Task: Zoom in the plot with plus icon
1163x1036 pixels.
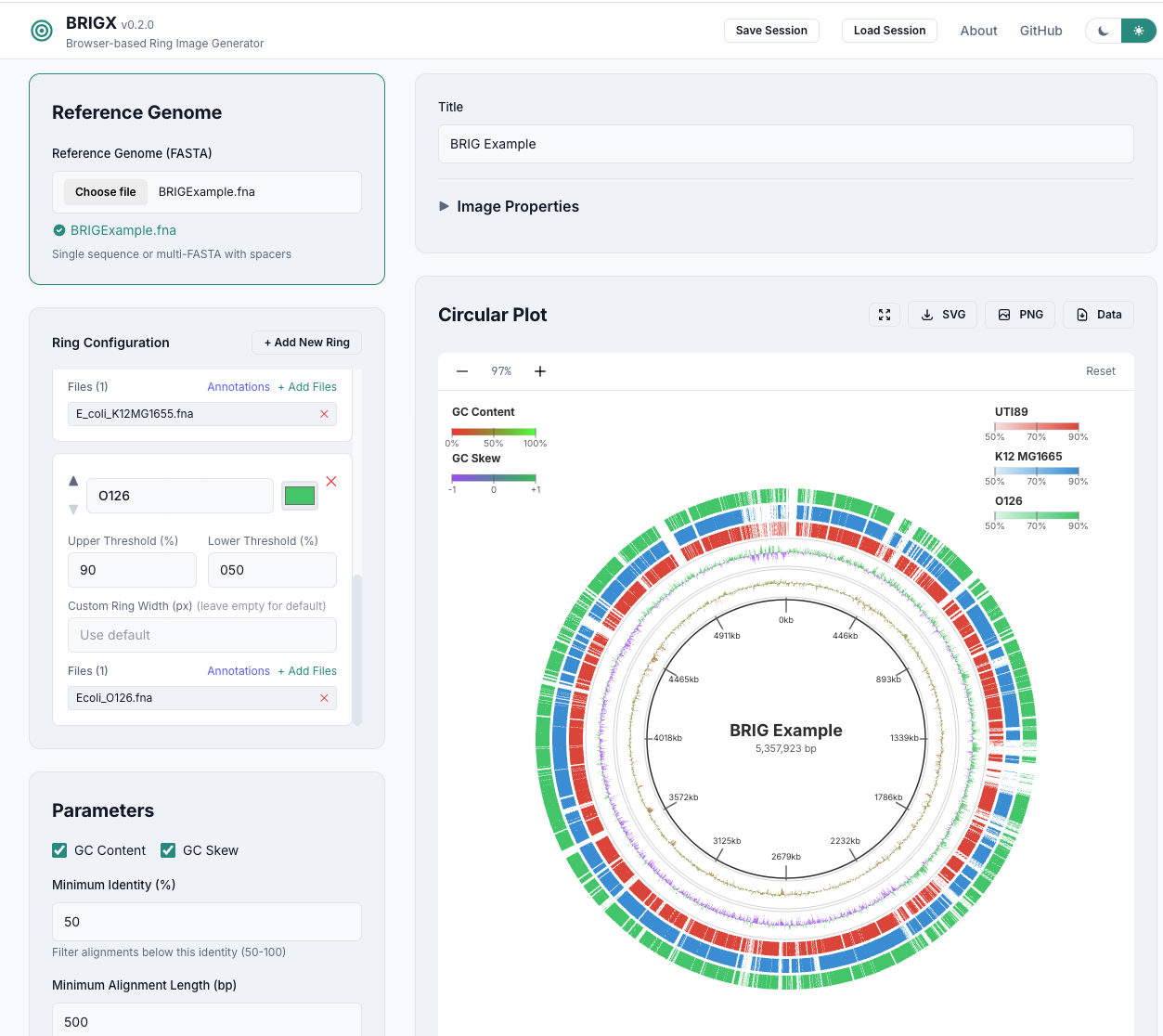Action: [540, 371]
